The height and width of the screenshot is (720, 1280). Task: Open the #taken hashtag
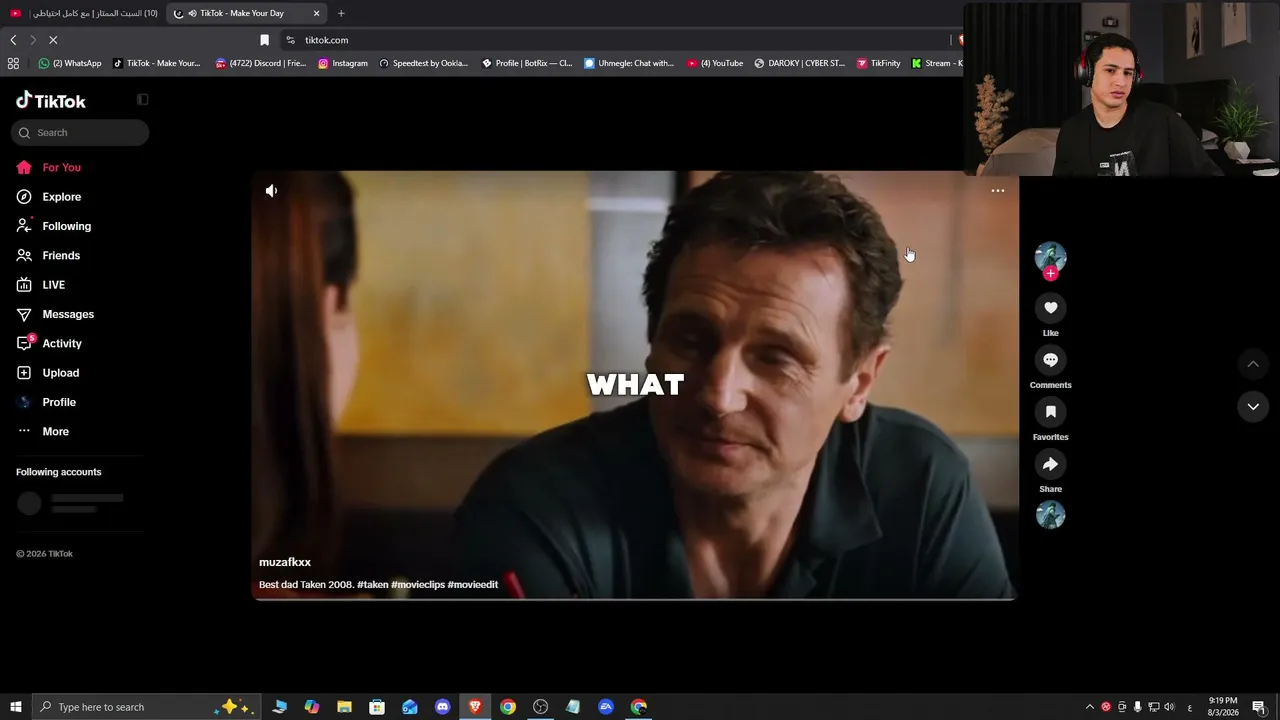tap(373, 585)
